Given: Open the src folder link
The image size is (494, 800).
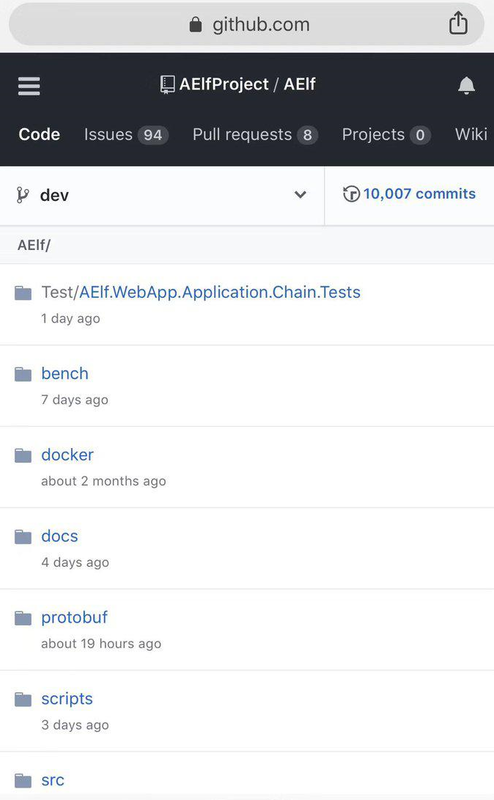Looking at the screenshot, I should click(53, 780).
